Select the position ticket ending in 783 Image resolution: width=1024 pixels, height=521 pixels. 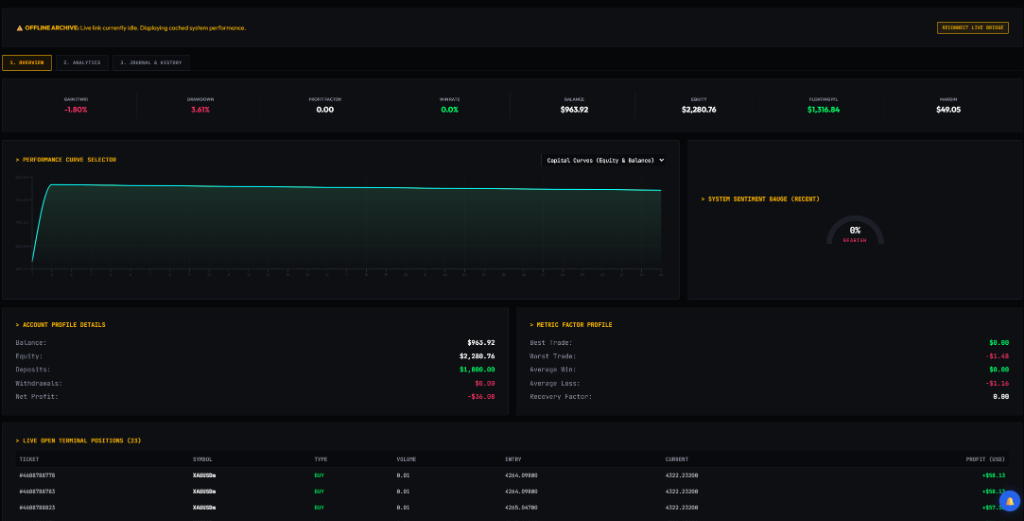point(37,492)
